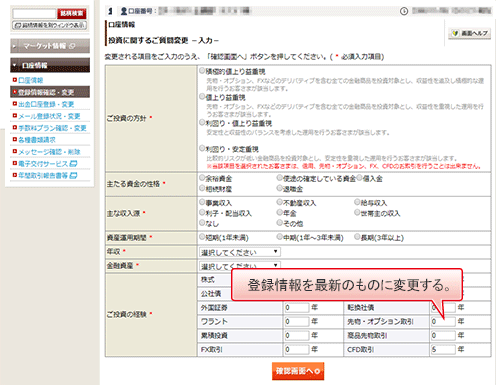Pick 中期(1年～3年未満) as the asset management period
Image resolution: width=500 pixels, height=385 pixels.
coord(280,237)
